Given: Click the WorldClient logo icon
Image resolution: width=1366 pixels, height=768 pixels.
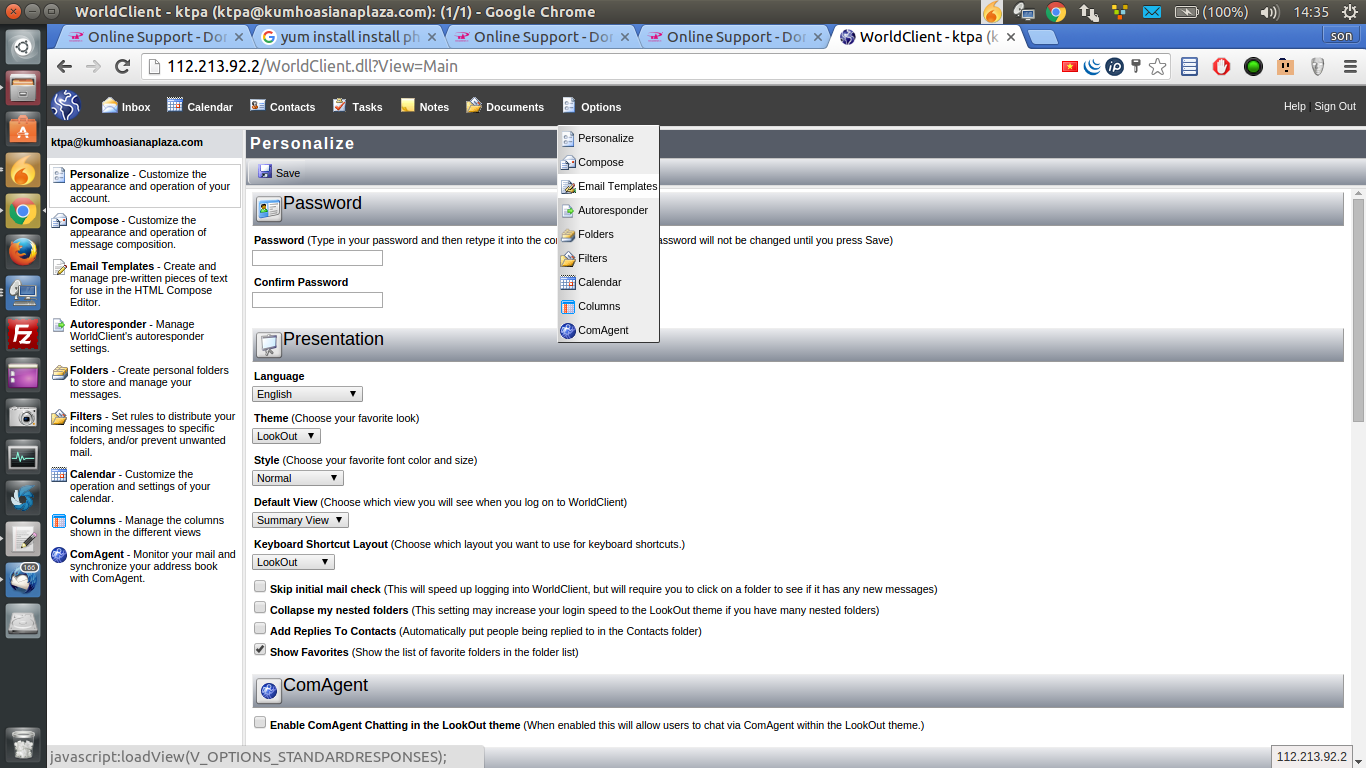Looking at the screenshot, I should pos(66,106).
